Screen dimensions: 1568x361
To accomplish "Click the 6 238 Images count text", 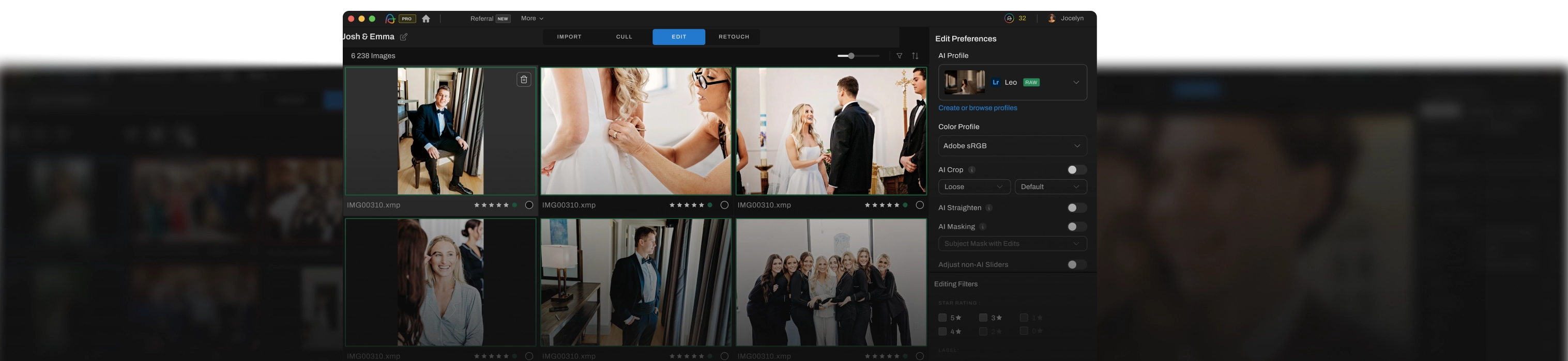I will [x=373, y=56].
